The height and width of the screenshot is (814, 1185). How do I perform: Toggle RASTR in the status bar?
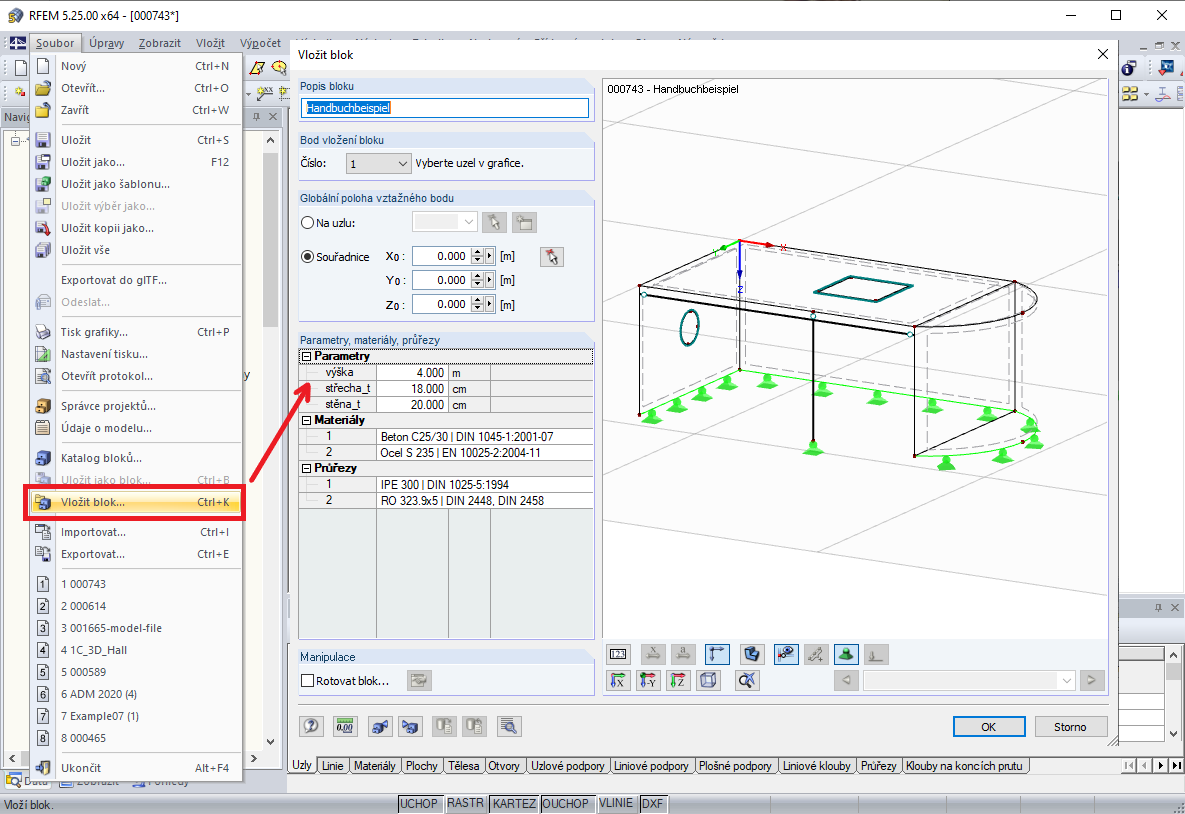point(466,803)
